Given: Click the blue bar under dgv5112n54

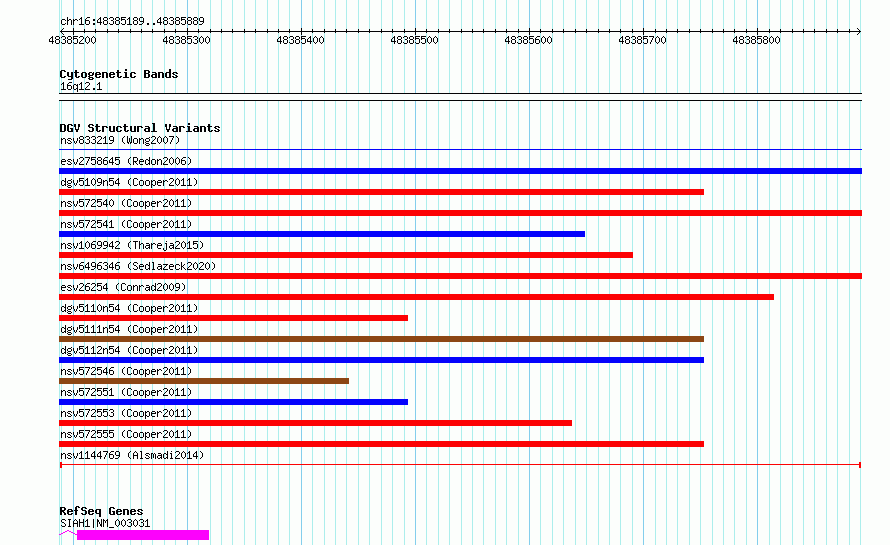Looking at the screenshot, I should click(x=381, y=360).
